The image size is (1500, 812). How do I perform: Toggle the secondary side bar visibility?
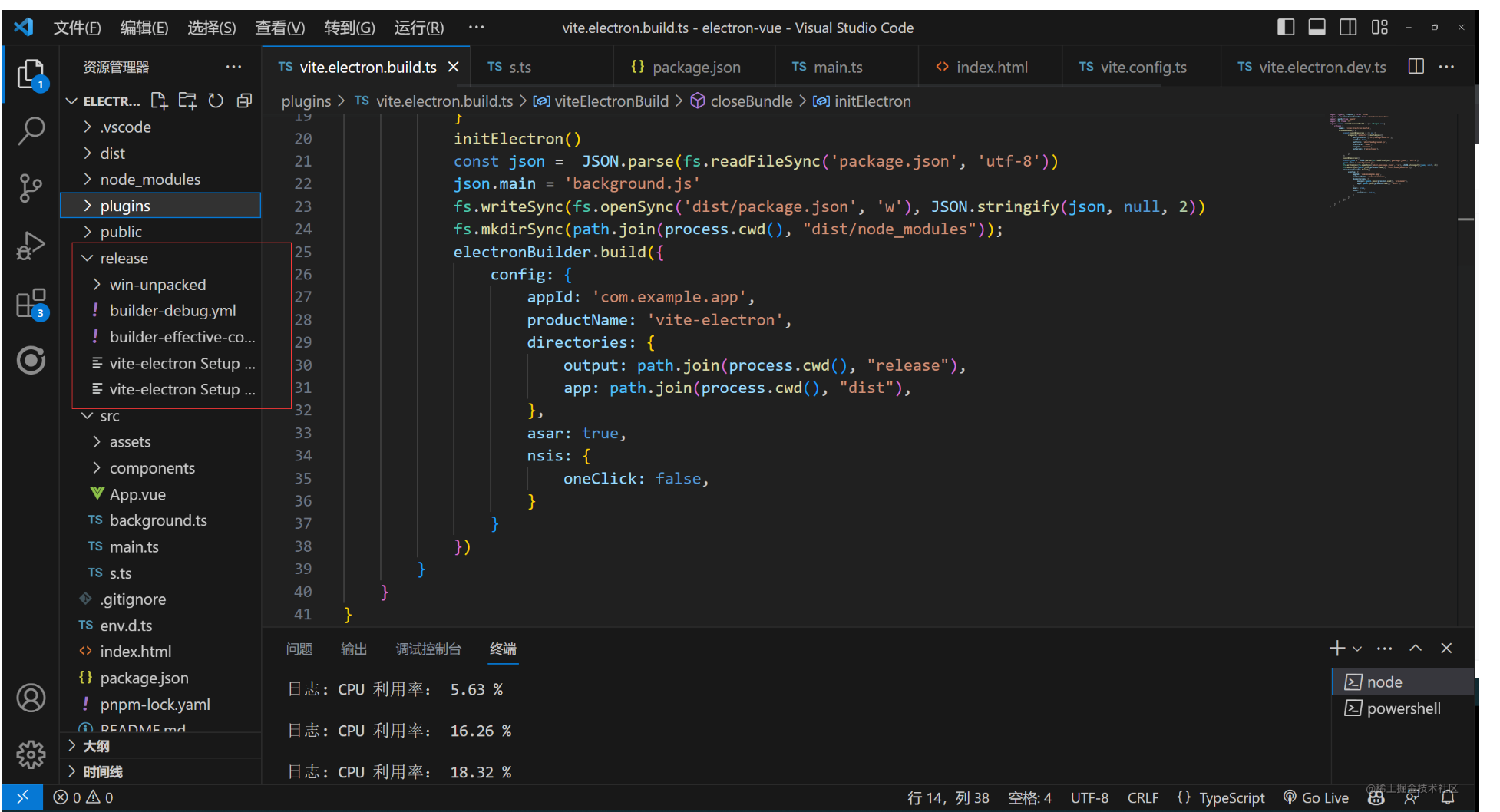tap(1348, 28)
